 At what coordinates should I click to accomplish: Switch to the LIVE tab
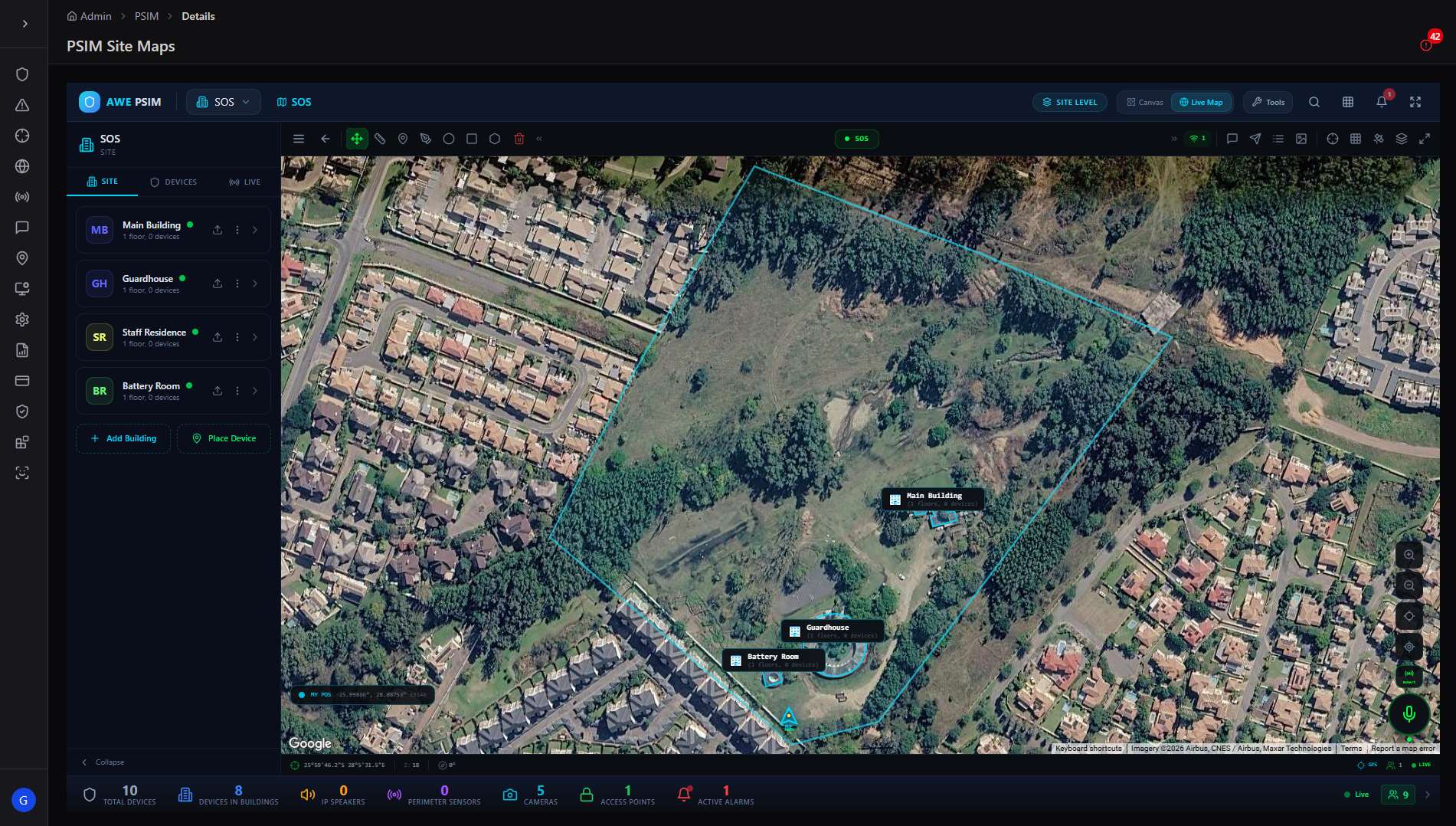click(x=245, y=182)
